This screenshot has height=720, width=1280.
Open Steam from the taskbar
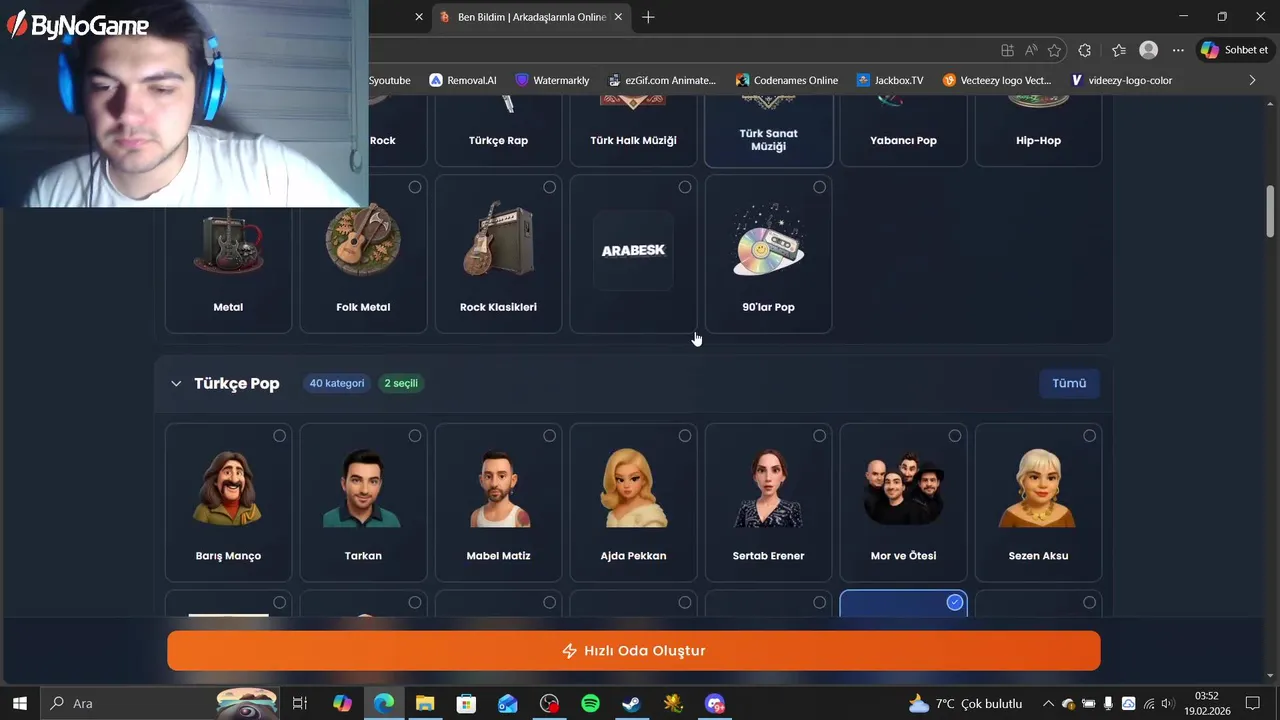coord(632,704)
